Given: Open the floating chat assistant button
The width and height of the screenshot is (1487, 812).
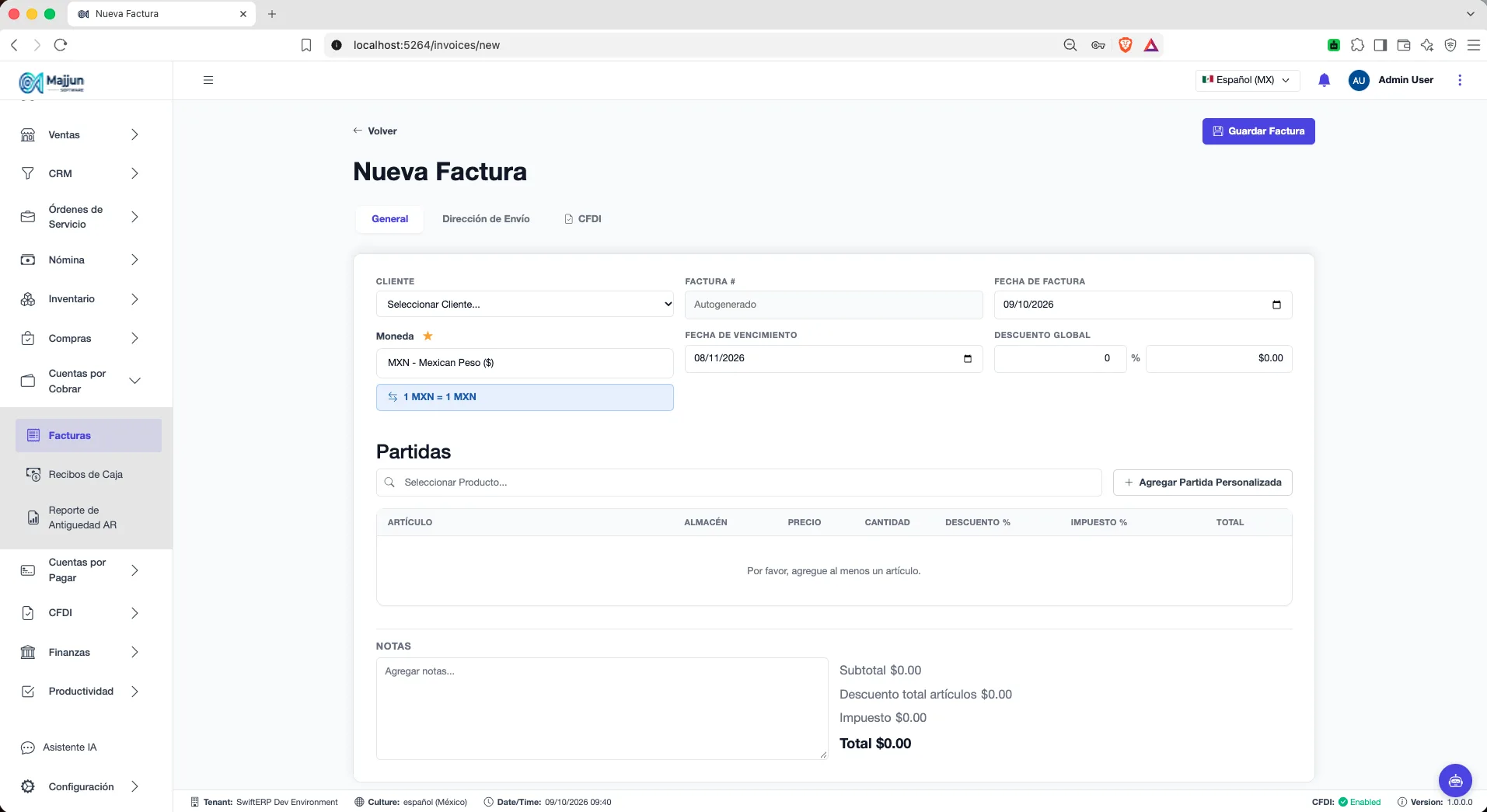Looking at the screenshot, I should (x=1455, y=781).
